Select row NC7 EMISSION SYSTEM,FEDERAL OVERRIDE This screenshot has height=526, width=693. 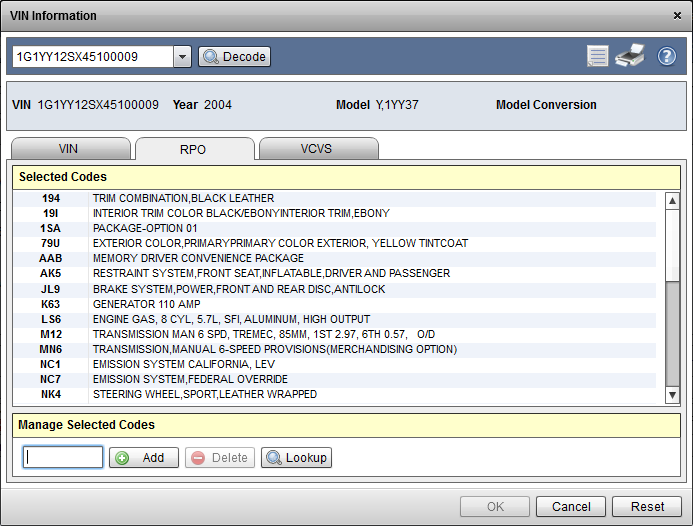[335, 380]
